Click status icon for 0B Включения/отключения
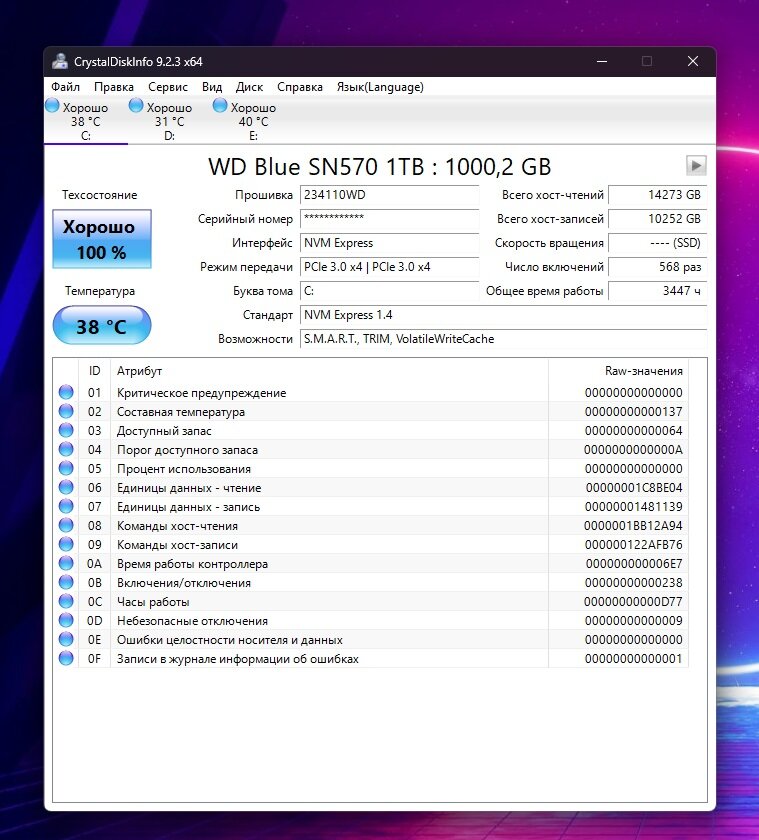This screenshot has width=759, height=840. tap(66, 582)
